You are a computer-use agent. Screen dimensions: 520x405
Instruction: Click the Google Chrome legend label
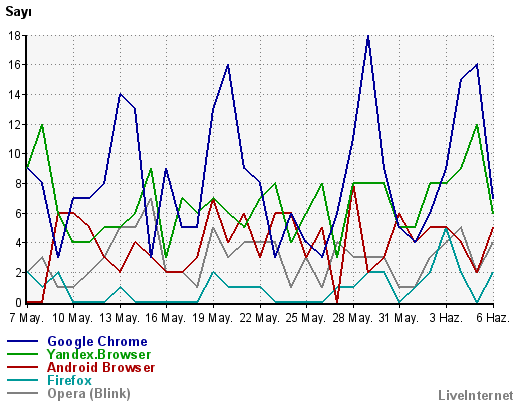point(97,342)
